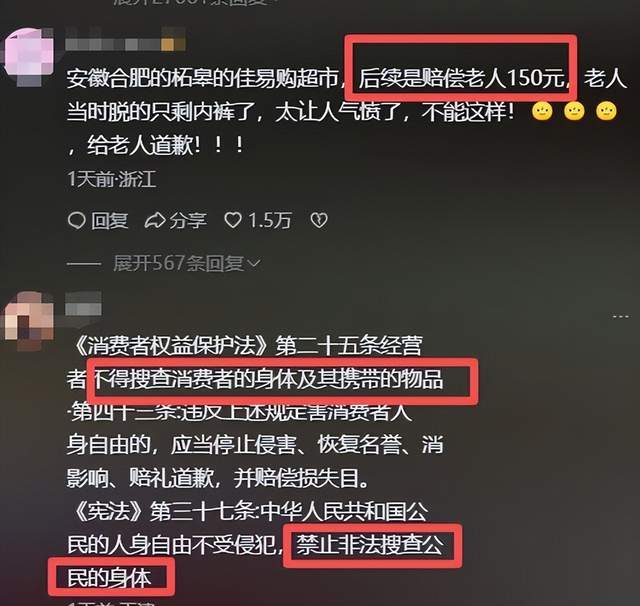Viewport: 640px width, 606px height.
Task: Dislike the comment via broken heart icon
Action: tap(319, 221)
